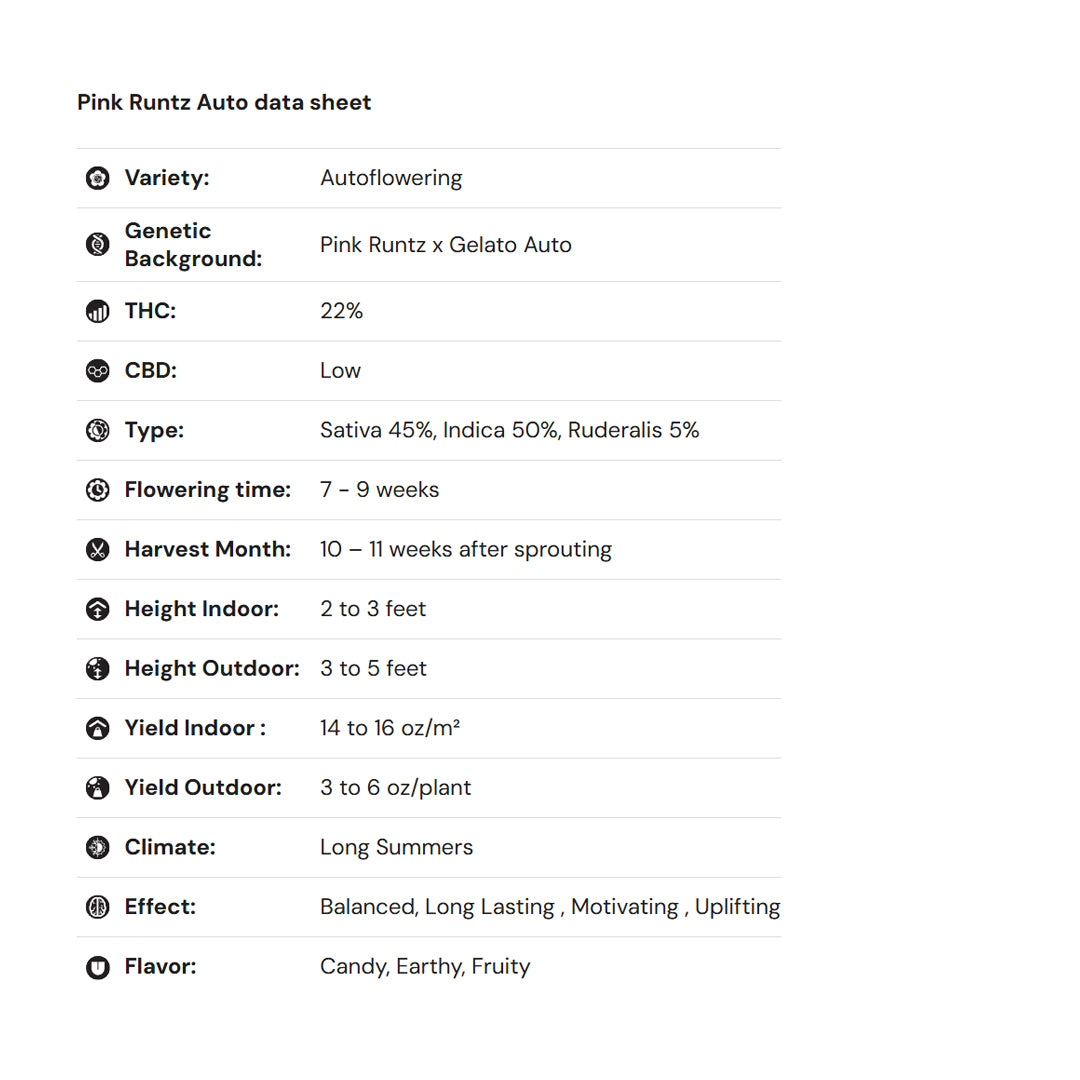Click the Height Indoor house icon

point(97,609)
